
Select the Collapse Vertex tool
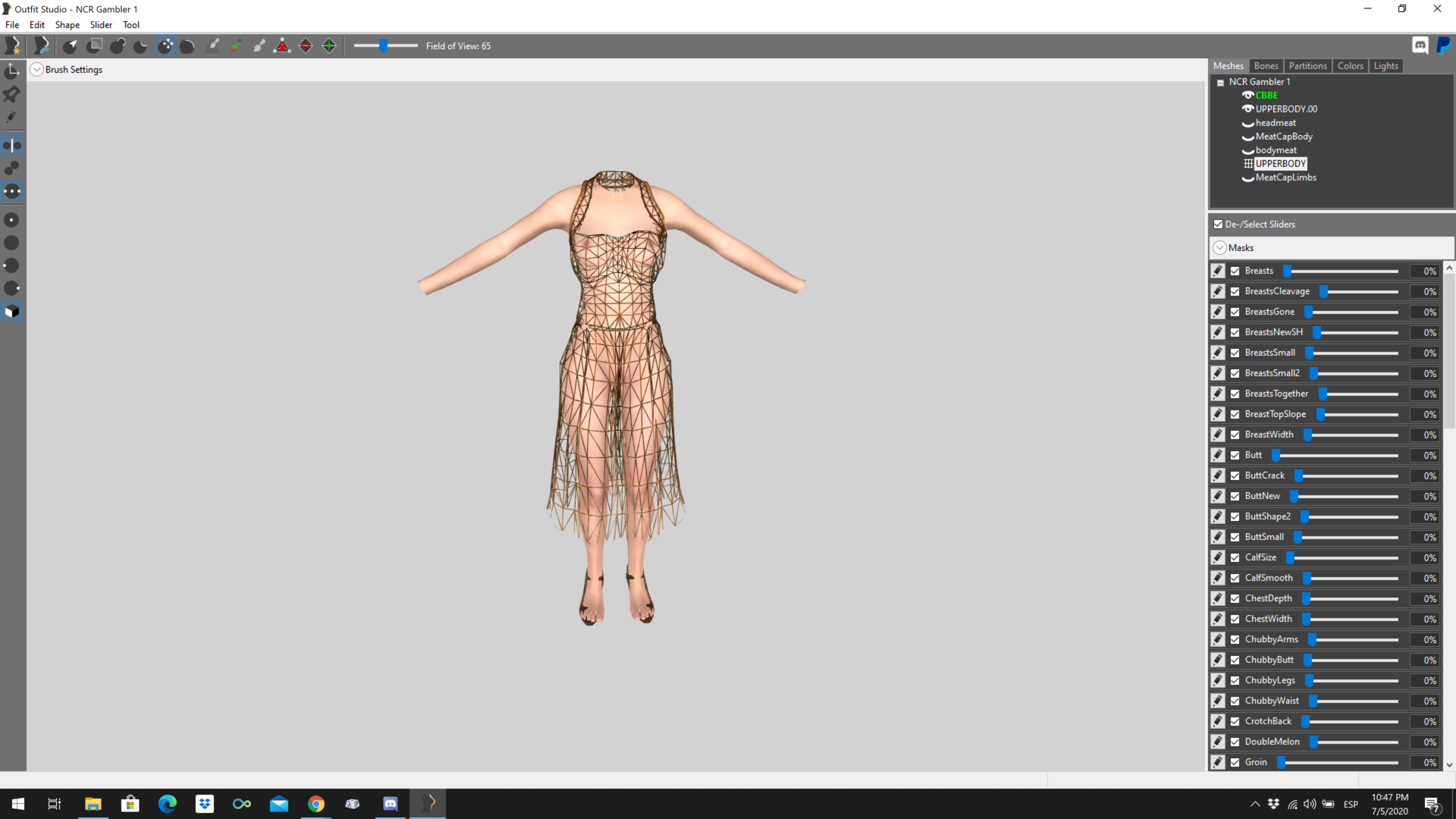[x=282, y=45]
